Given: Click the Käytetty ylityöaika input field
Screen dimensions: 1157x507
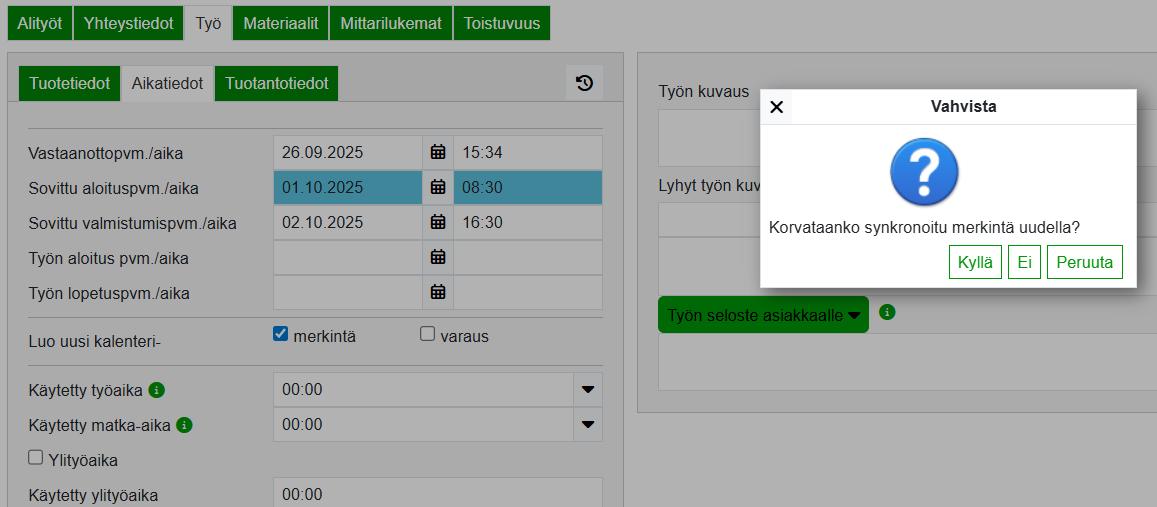Looking at the screenshot, I should [437, 494].
